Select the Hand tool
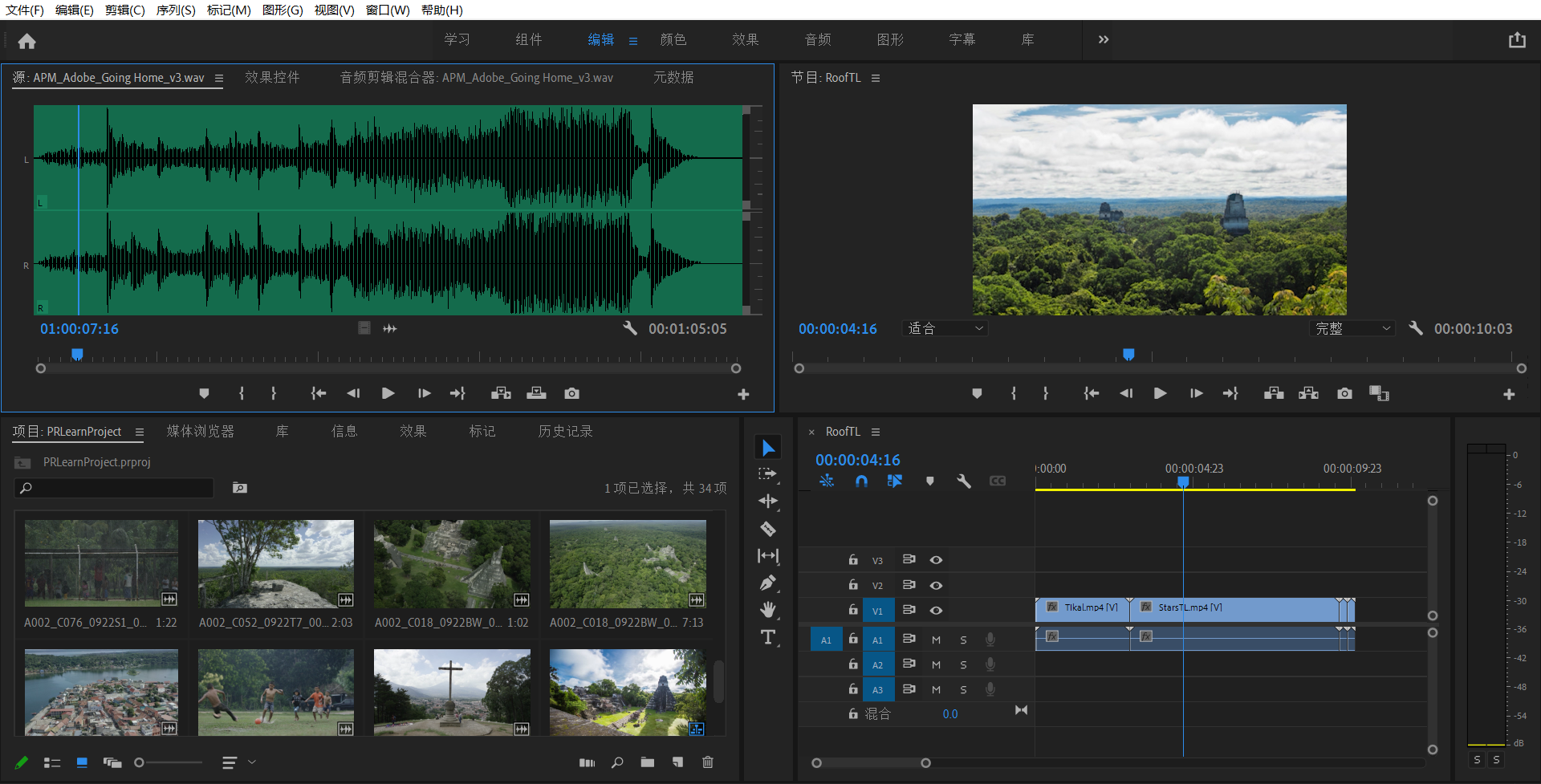 (x=768, y=610)
